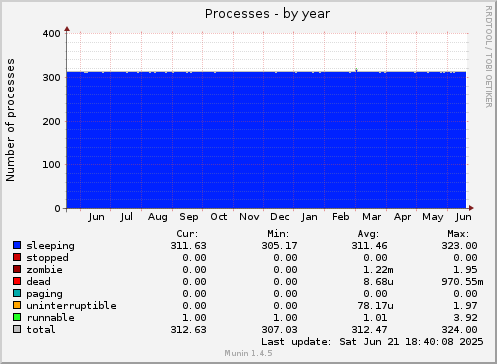This screenshot has height=364, width=497.
Task: Click the 'Last update' timestamp text
Action: 372,342
